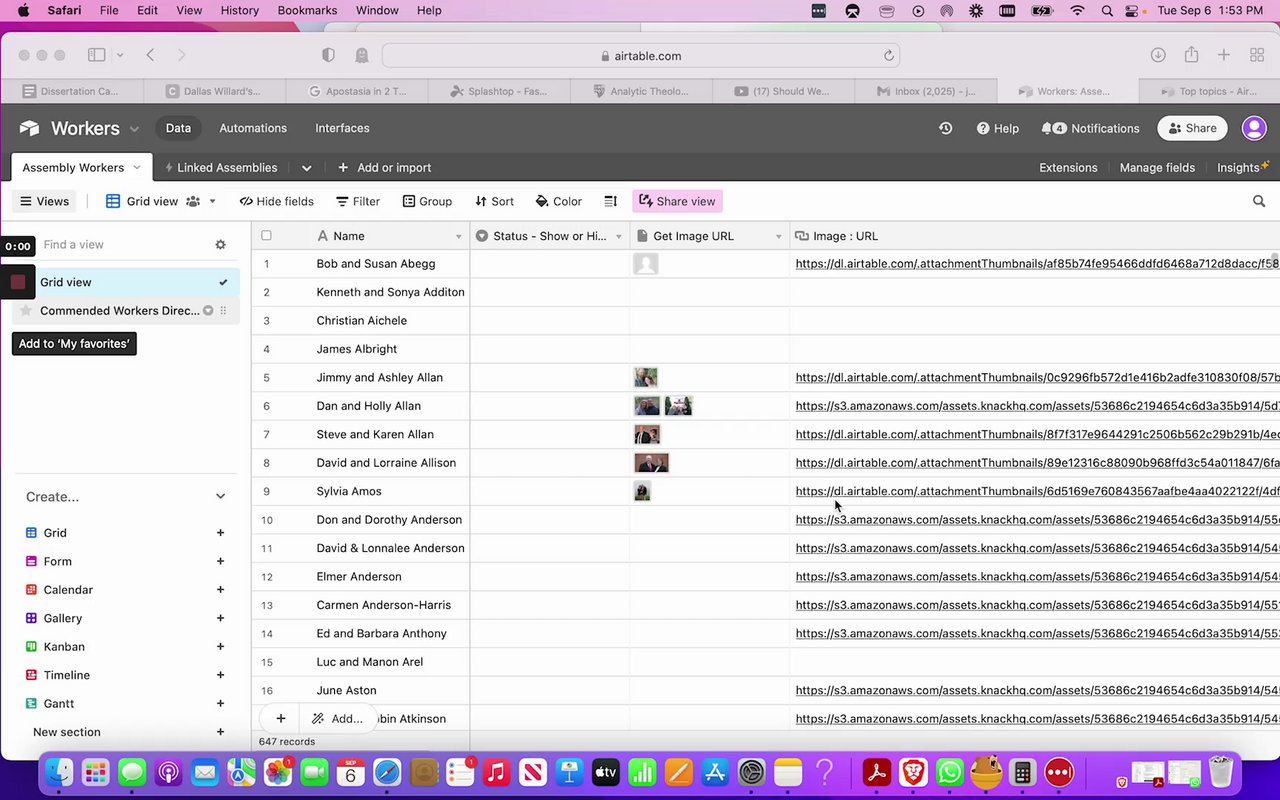Open Finder from the Dock

60,772
